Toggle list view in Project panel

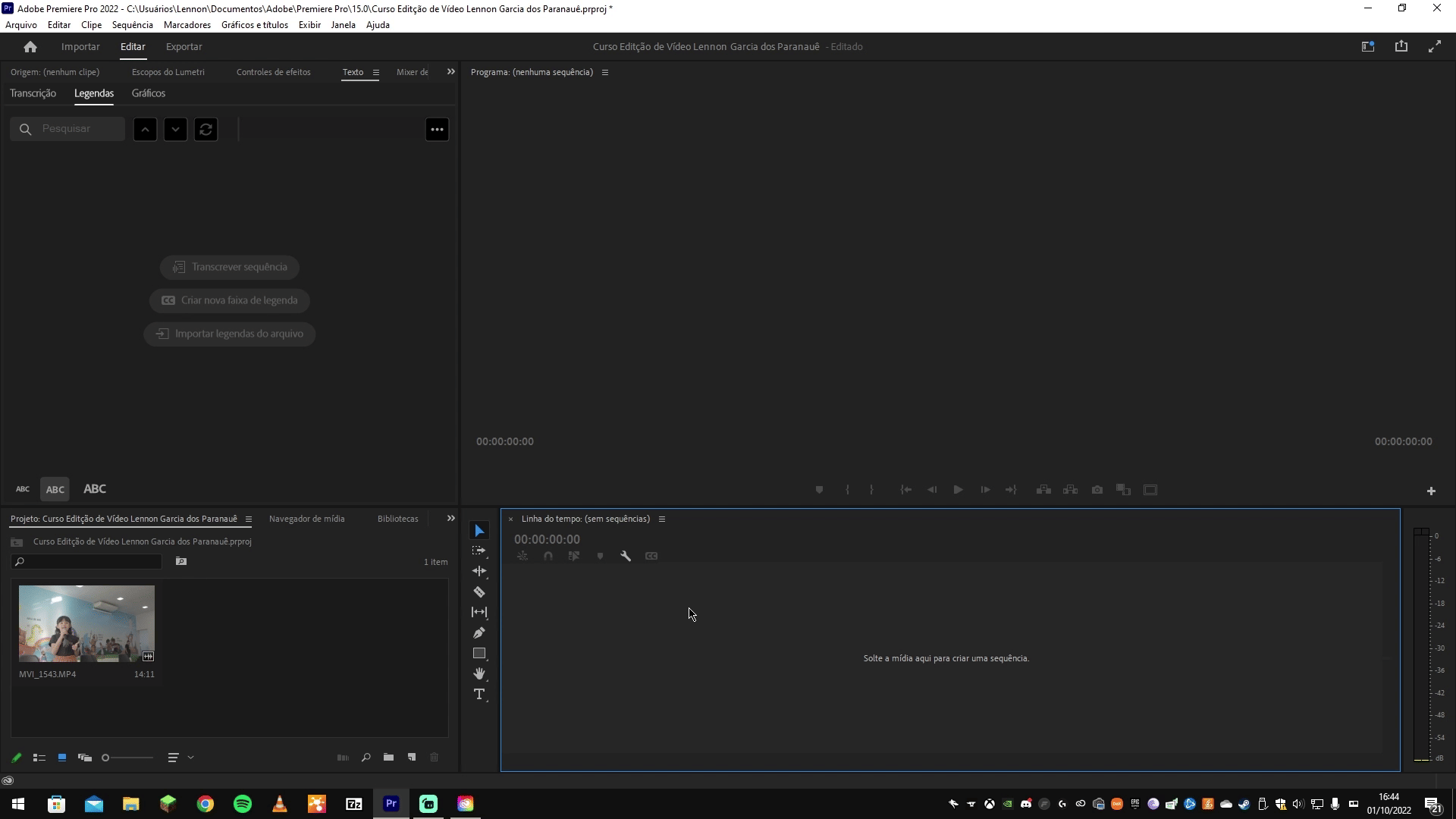pyautogui.click(x=39, y=758)
